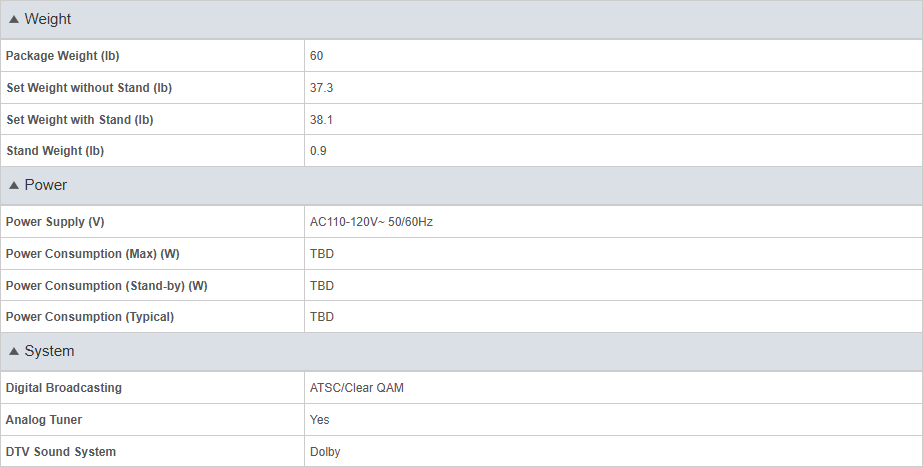Select the Package Weight (lb) label
923x467 pixels.
coord(62,56)
